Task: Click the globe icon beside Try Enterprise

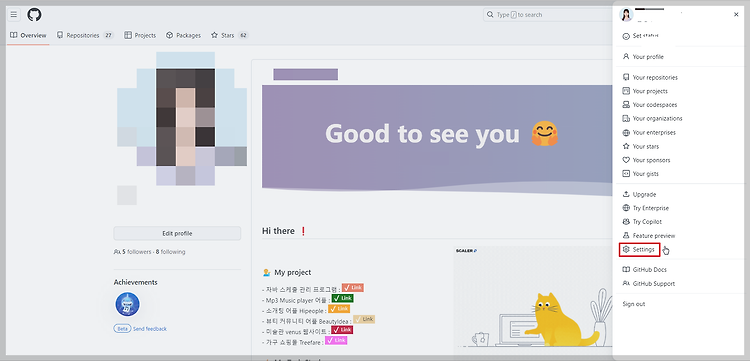Action: click(x=626, y=208)
